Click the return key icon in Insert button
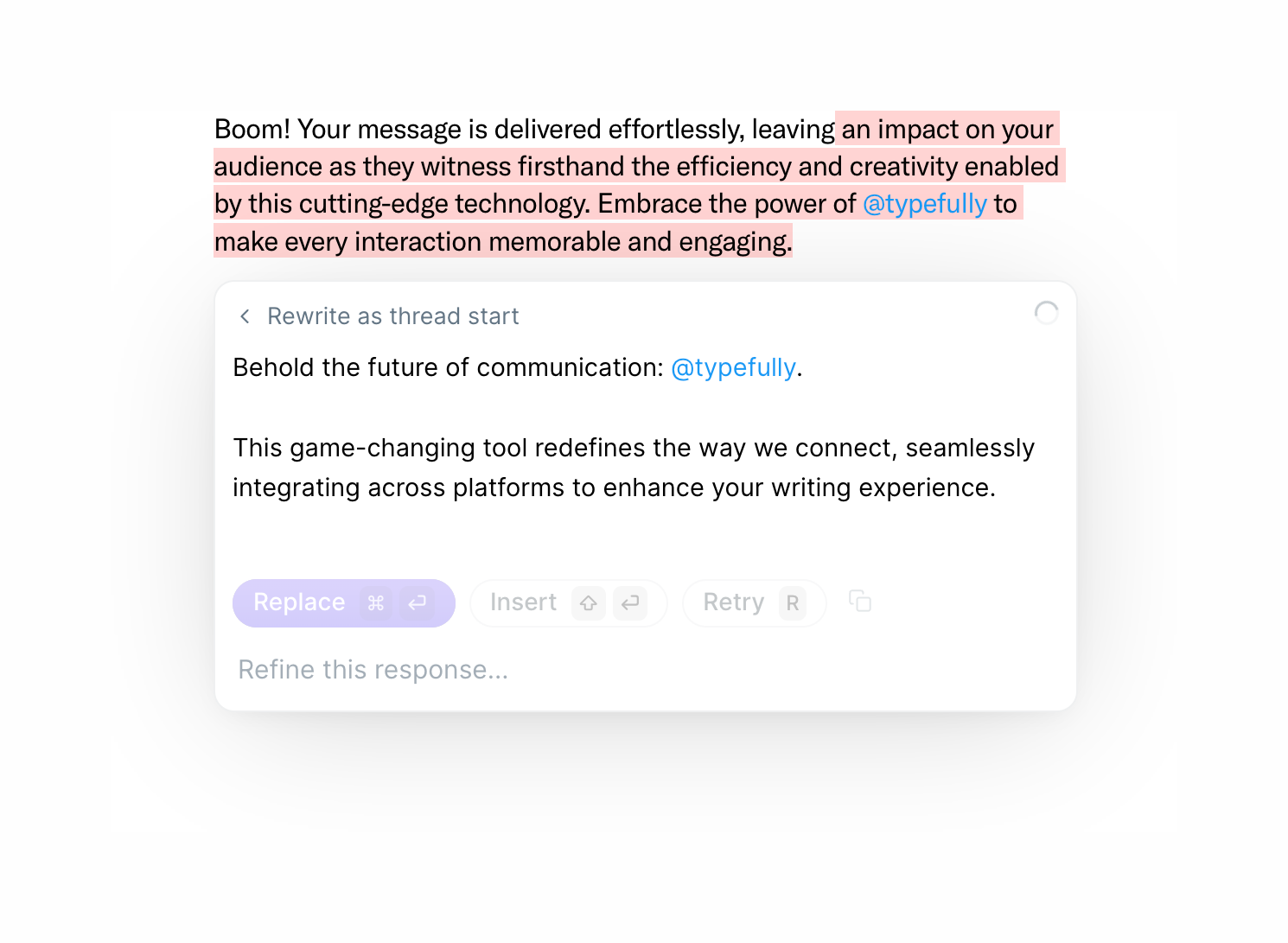Viewport: 1288px width, 943px height. 630,602
